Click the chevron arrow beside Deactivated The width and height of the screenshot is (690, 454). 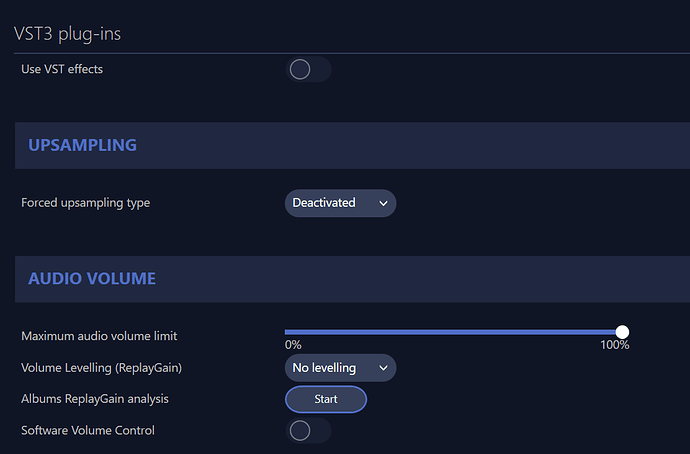[x=382, y=203]
